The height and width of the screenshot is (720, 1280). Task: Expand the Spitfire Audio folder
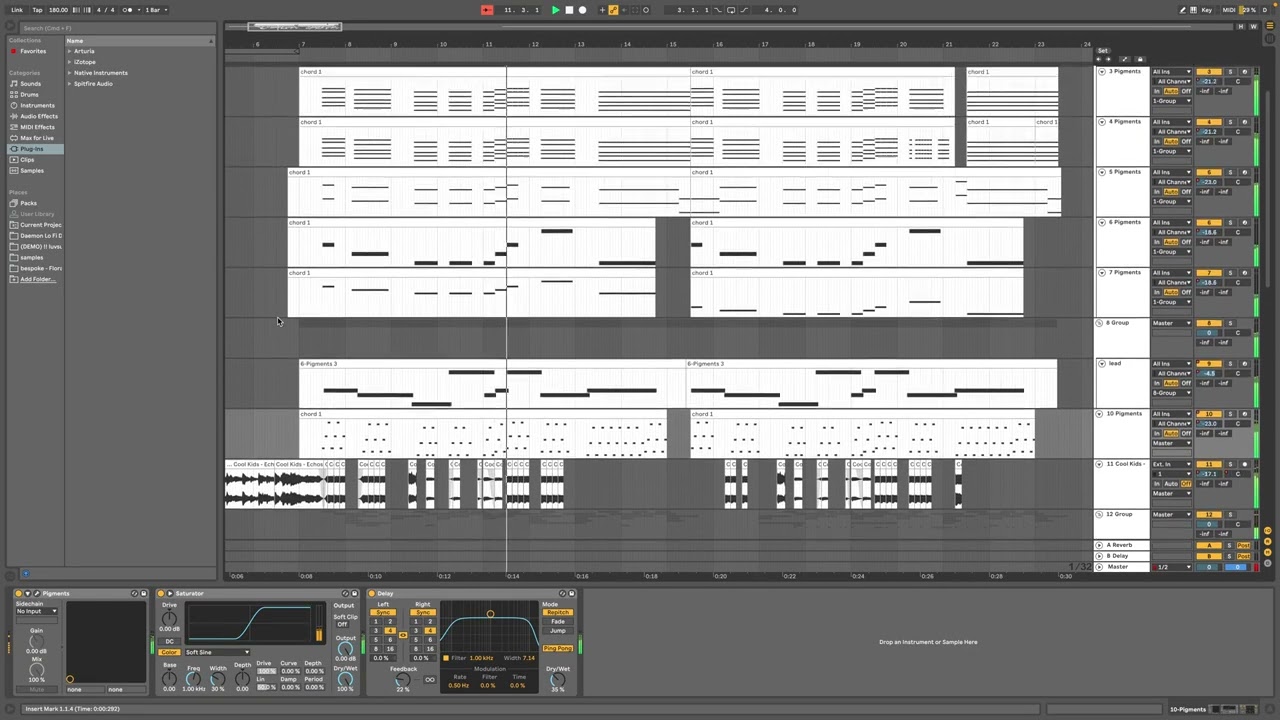point(69,84)
